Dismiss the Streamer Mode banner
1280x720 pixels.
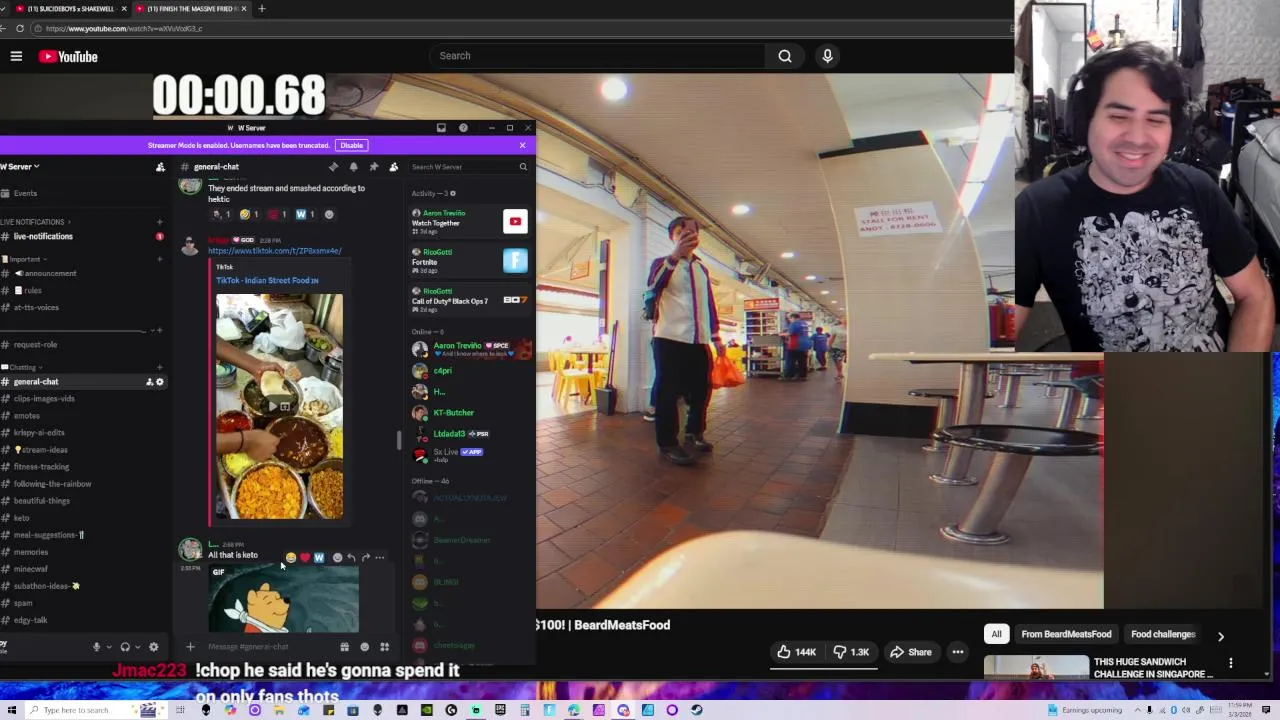coord(522,146)
